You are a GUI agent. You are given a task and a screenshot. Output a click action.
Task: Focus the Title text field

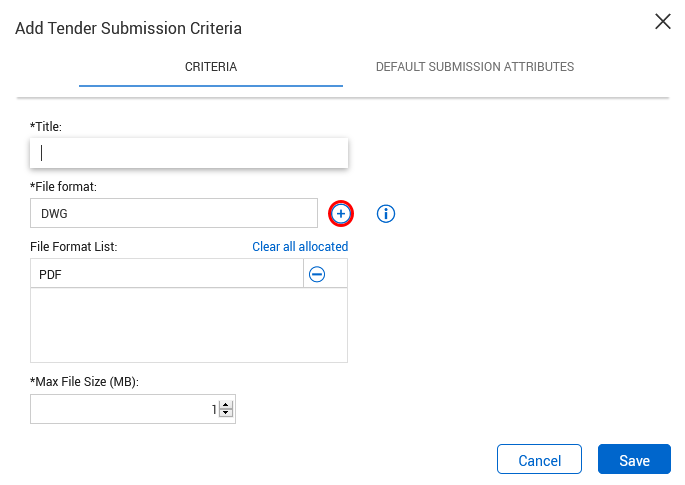pyautogui.click(x=189, y=153)
